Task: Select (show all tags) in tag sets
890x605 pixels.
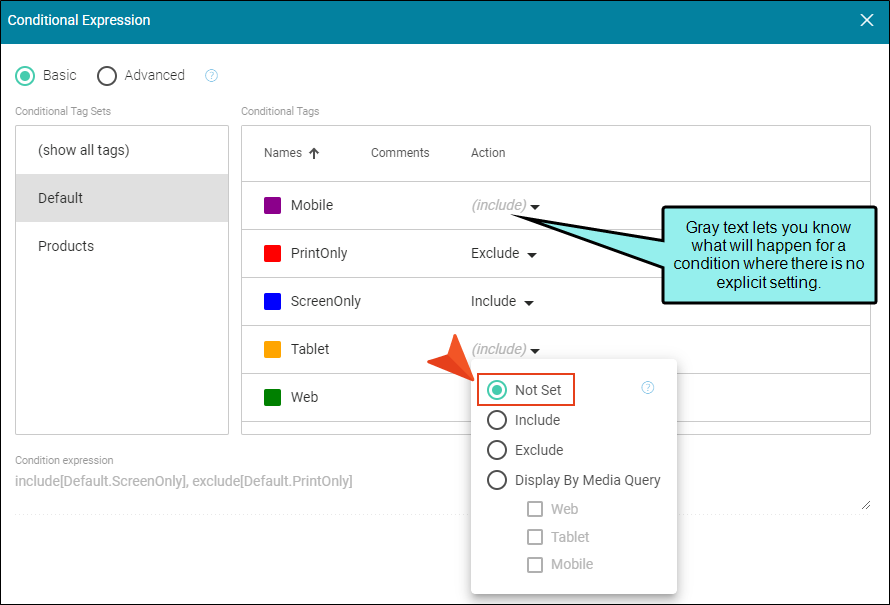Action: (84, 150)
